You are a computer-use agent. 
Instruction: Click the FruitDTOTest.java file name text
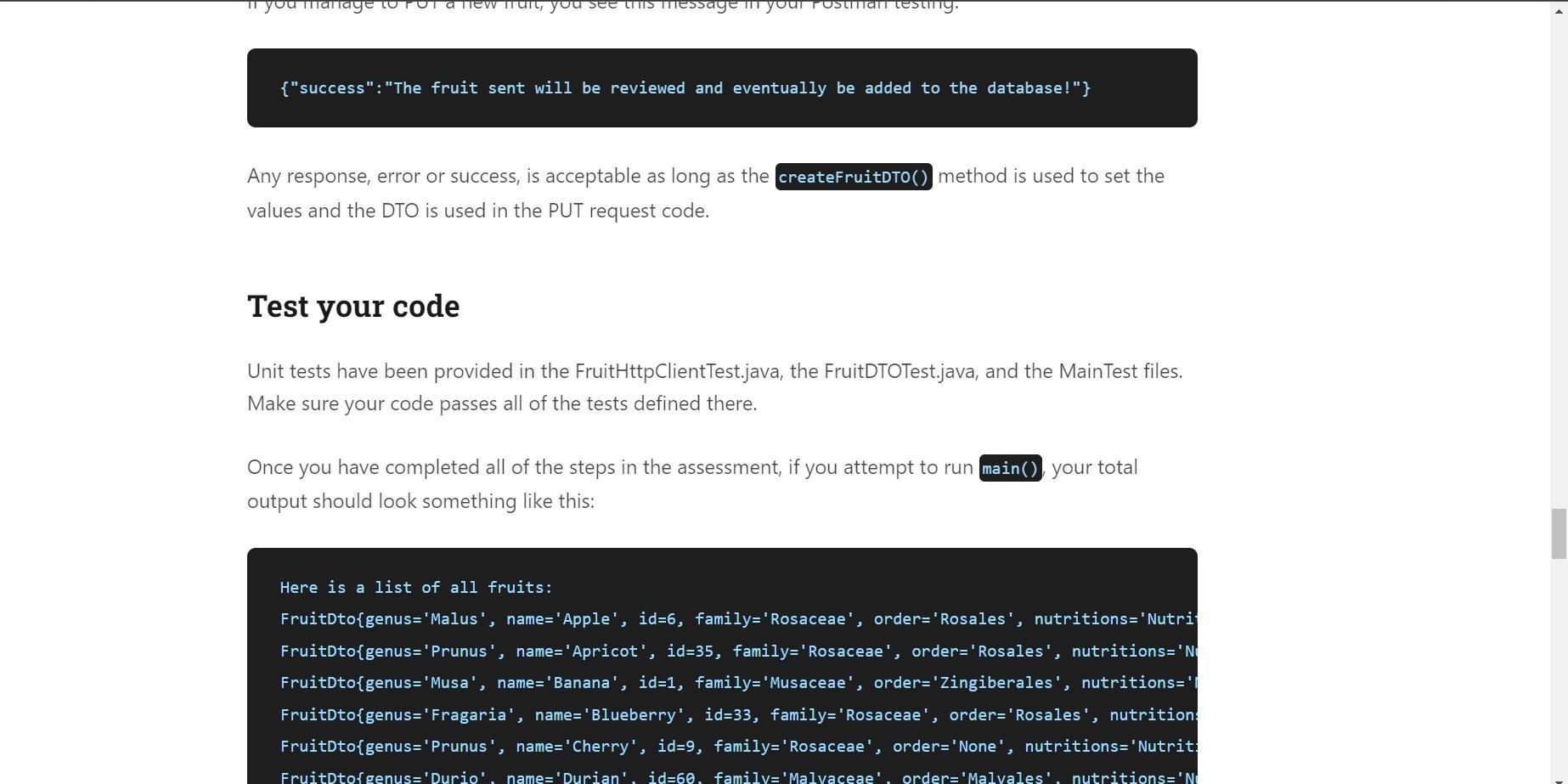coord(900,371)
